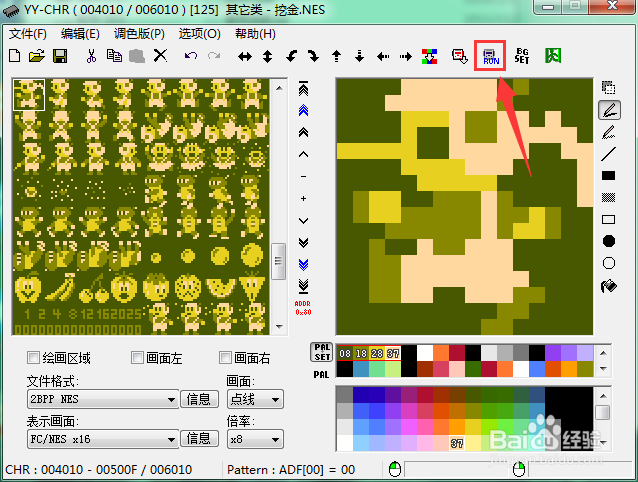Click 信息 button beside 文件格式
The image size is (638, 482).
[199, 399]
